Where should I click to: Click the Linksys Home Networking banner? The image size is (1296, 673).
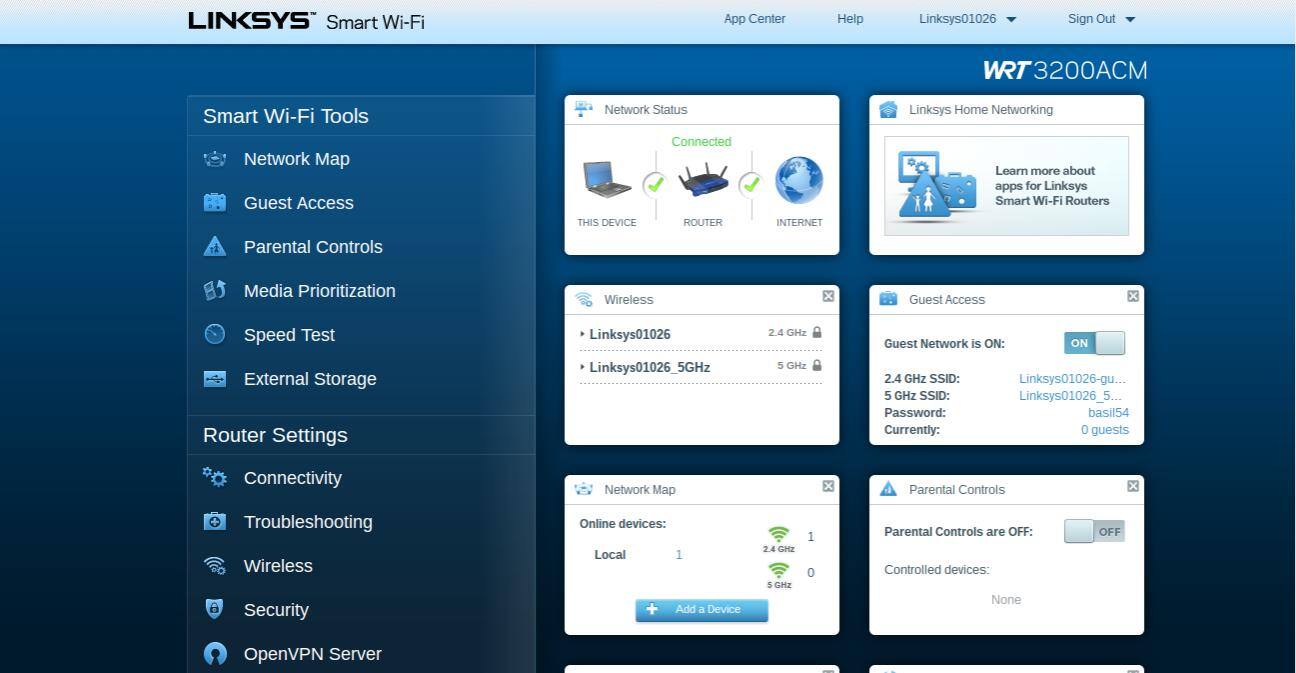[x=1006, y=186]
